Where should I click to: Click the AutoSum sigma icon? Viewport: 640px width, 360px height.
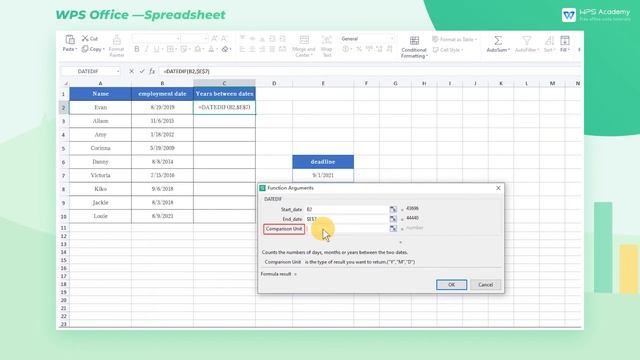point(498,40)
